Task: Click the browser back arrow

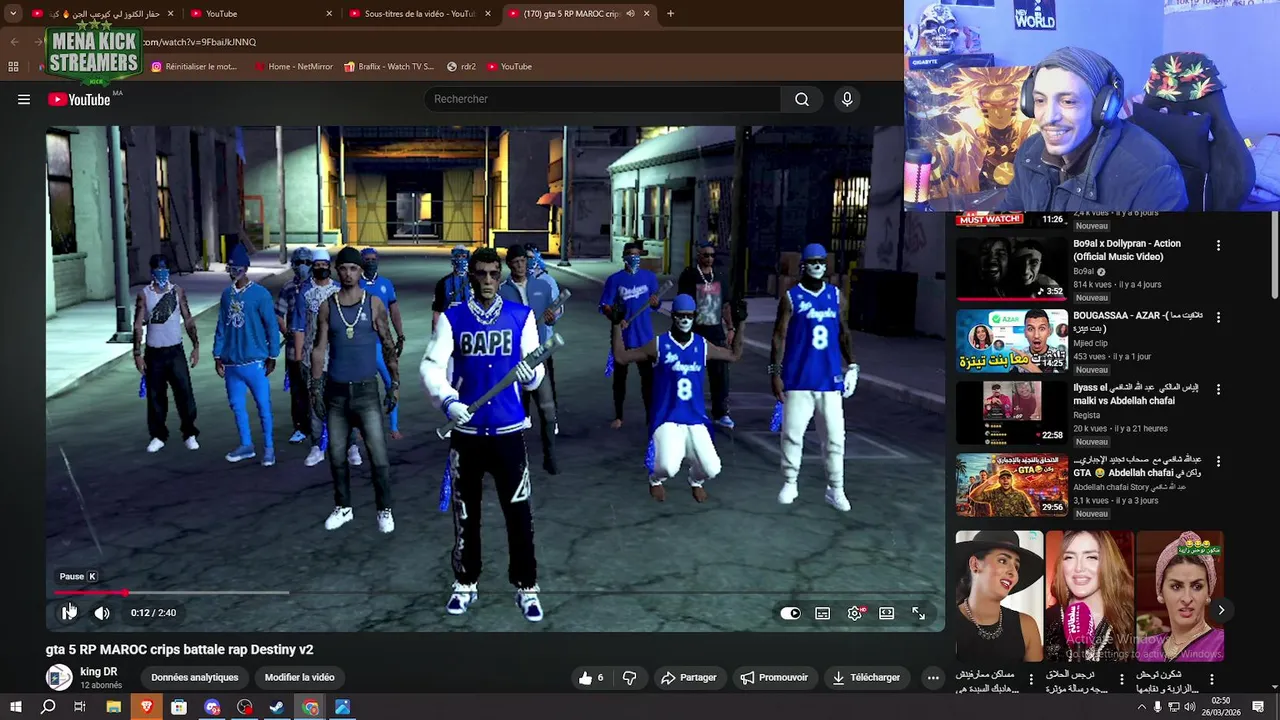Action: pos(14,42)
